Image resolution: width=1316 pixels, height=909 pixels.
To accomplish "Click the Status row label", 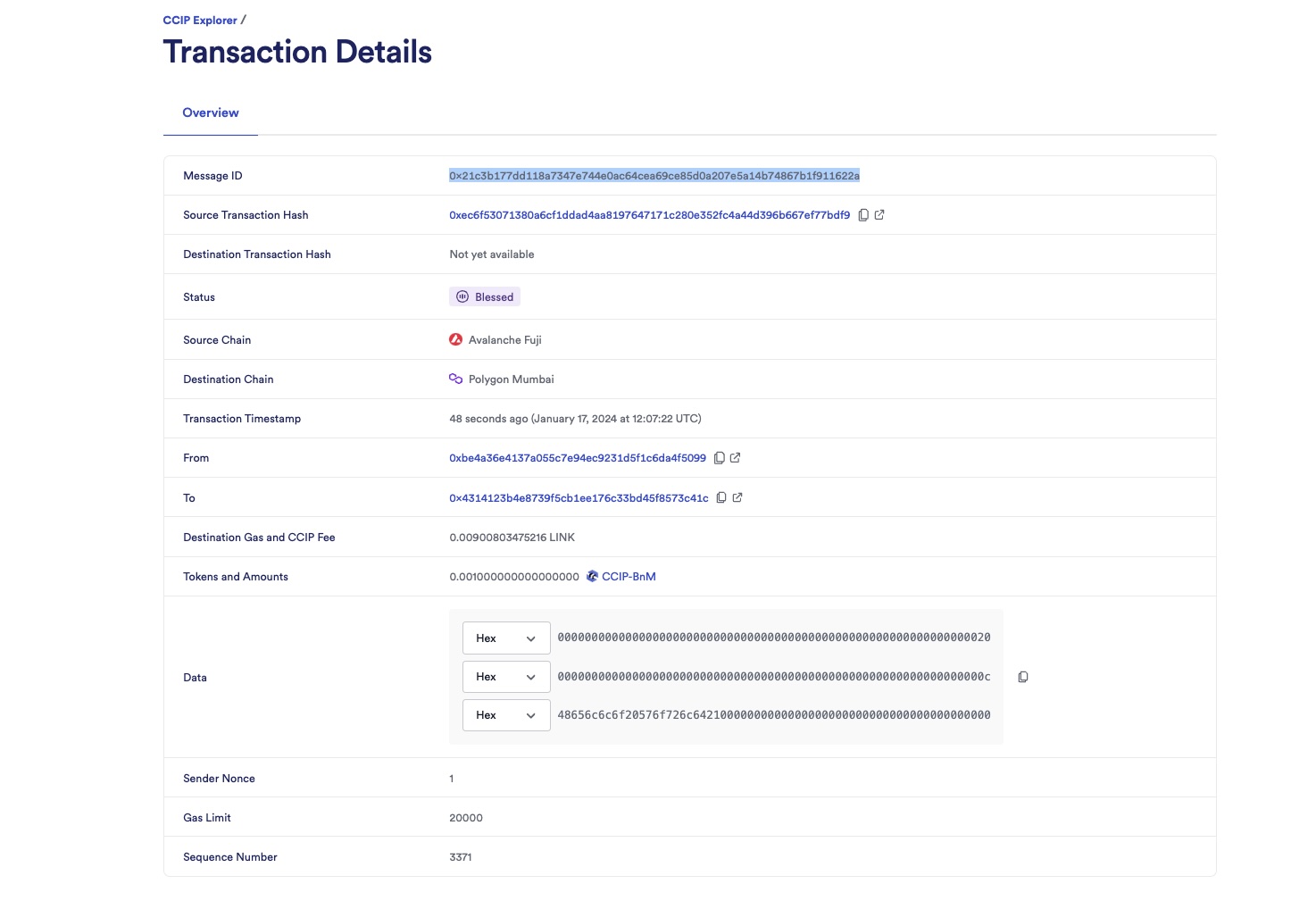I will 199,297.
